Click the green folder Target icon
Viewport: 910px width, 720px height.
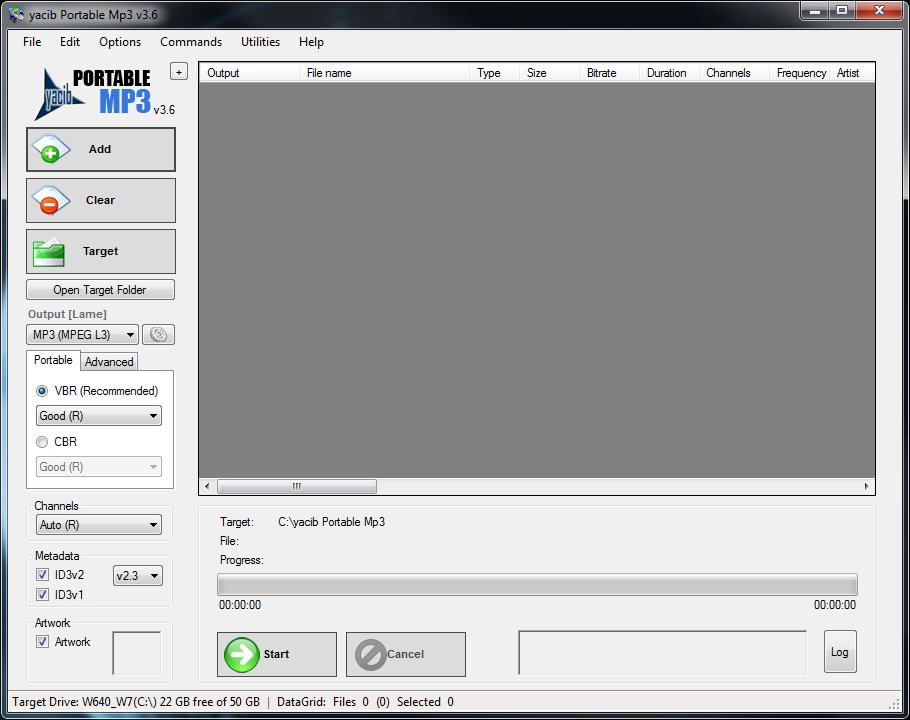click(49, 252)
